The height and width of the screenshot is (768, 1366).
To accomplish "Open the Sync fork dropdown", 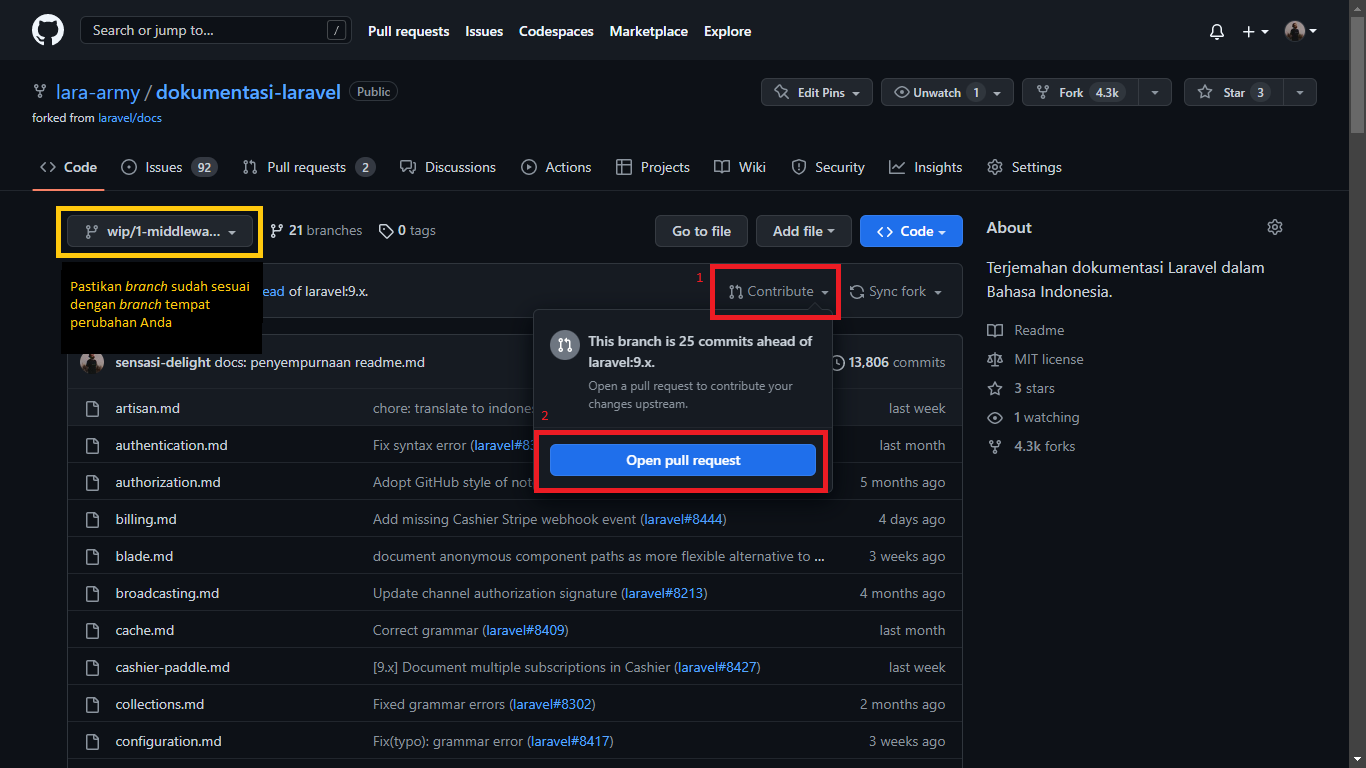I will [x=896, y=292].
